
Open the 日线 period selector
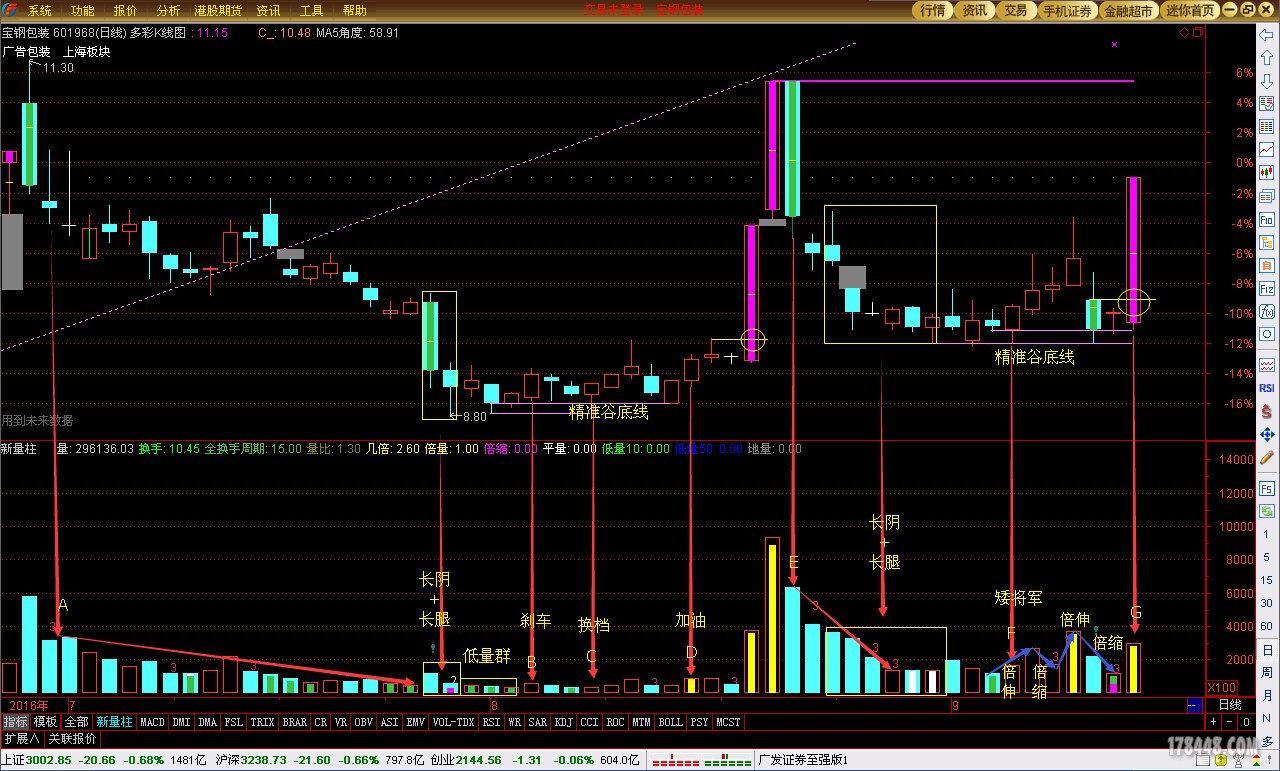[1231, 705]
